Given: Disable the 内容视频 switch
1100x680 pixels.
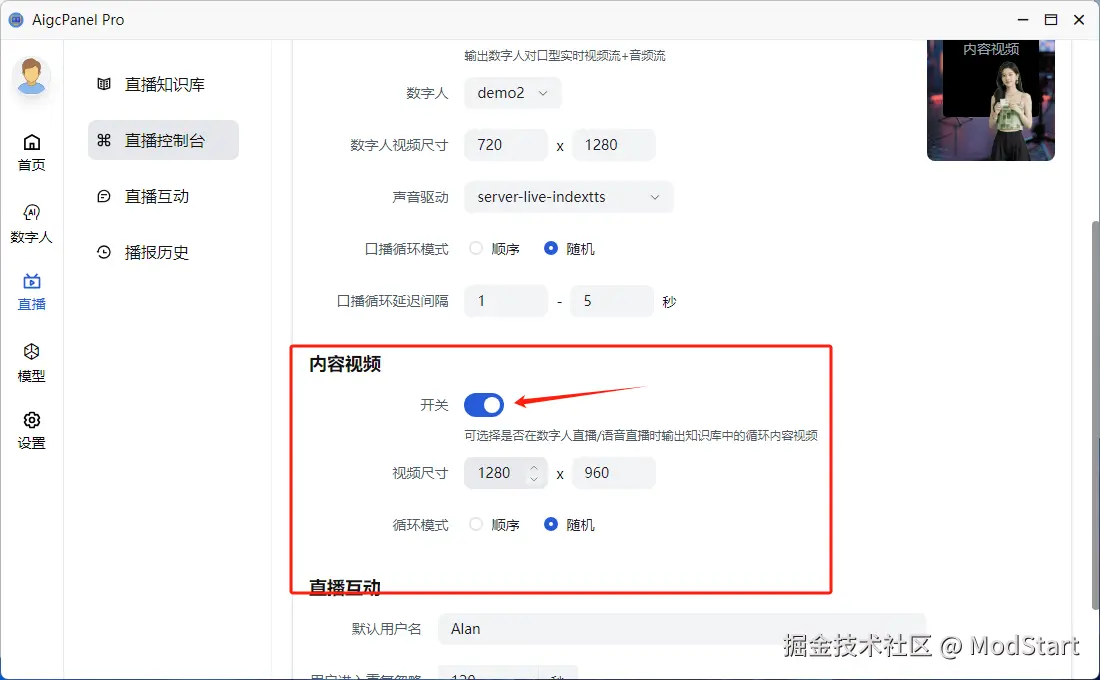Looking at the screenshot, I should [484, 405].
